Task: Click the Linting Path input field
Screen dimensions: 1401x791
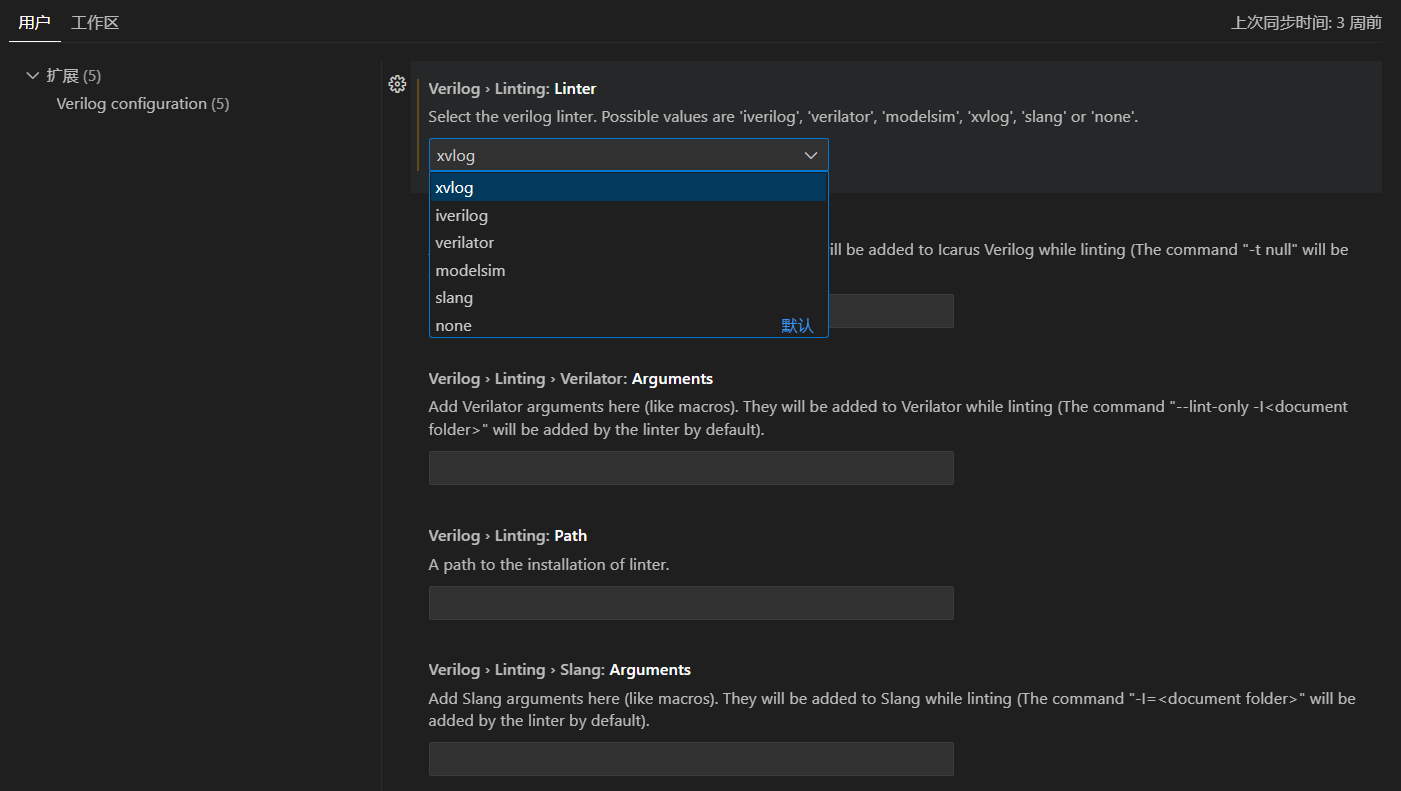Action: click(691, 603)
